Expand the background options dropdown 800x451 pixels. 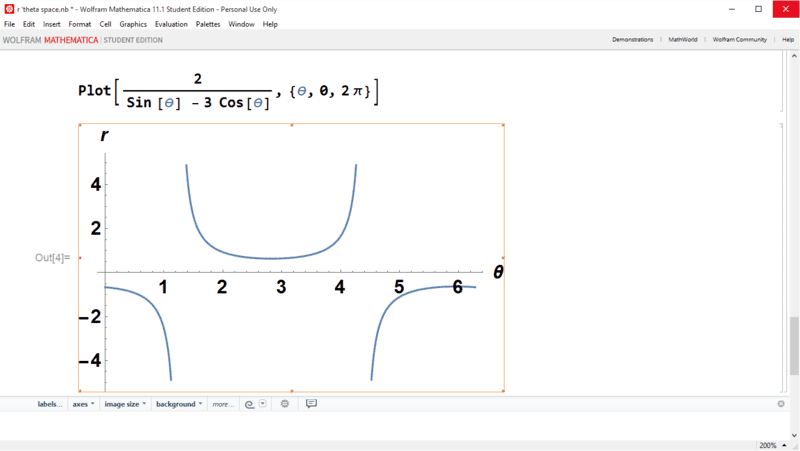click(179, 404)
